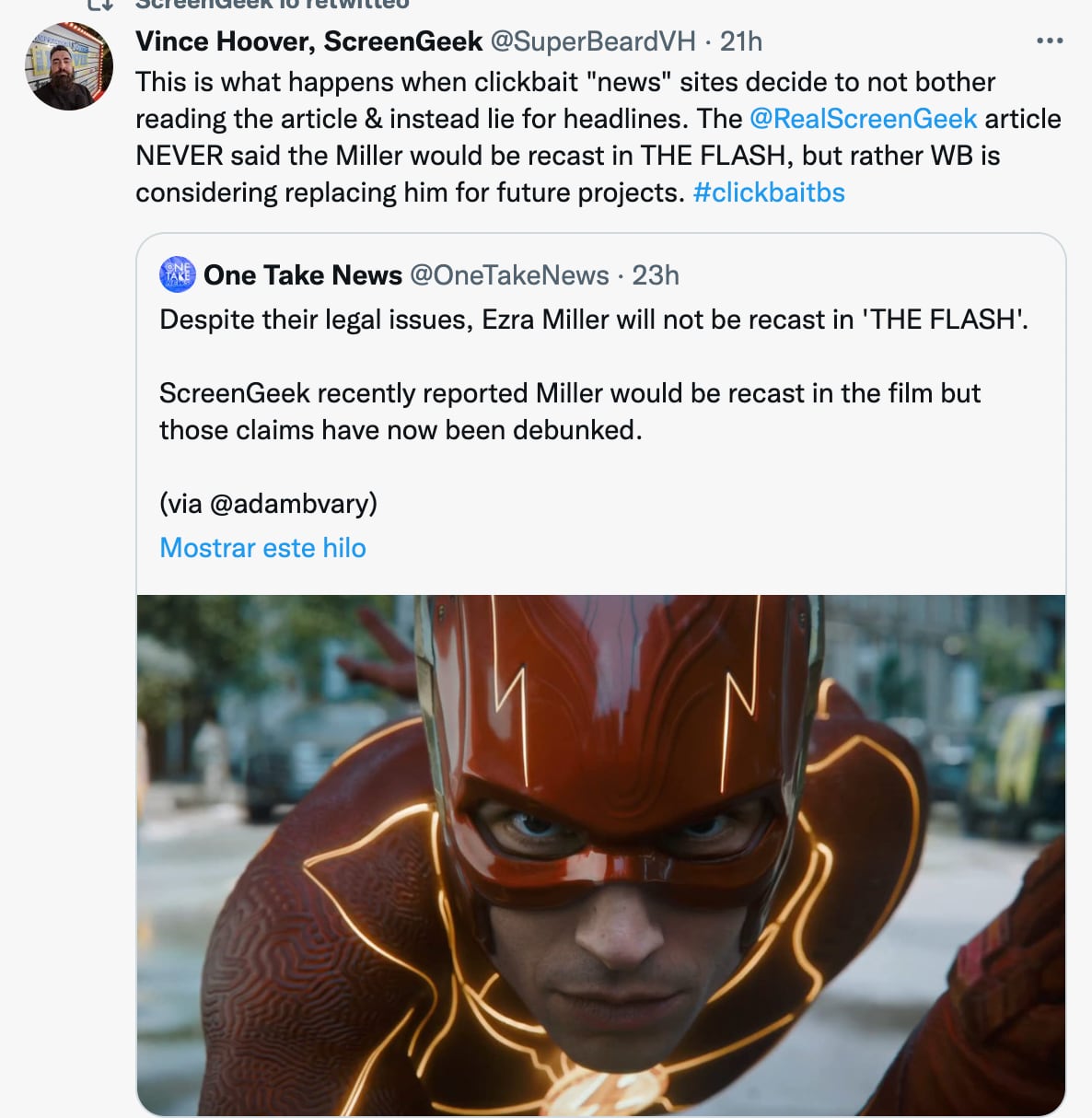Click the Vince Hoover, ScreenGeek display name

308,41
